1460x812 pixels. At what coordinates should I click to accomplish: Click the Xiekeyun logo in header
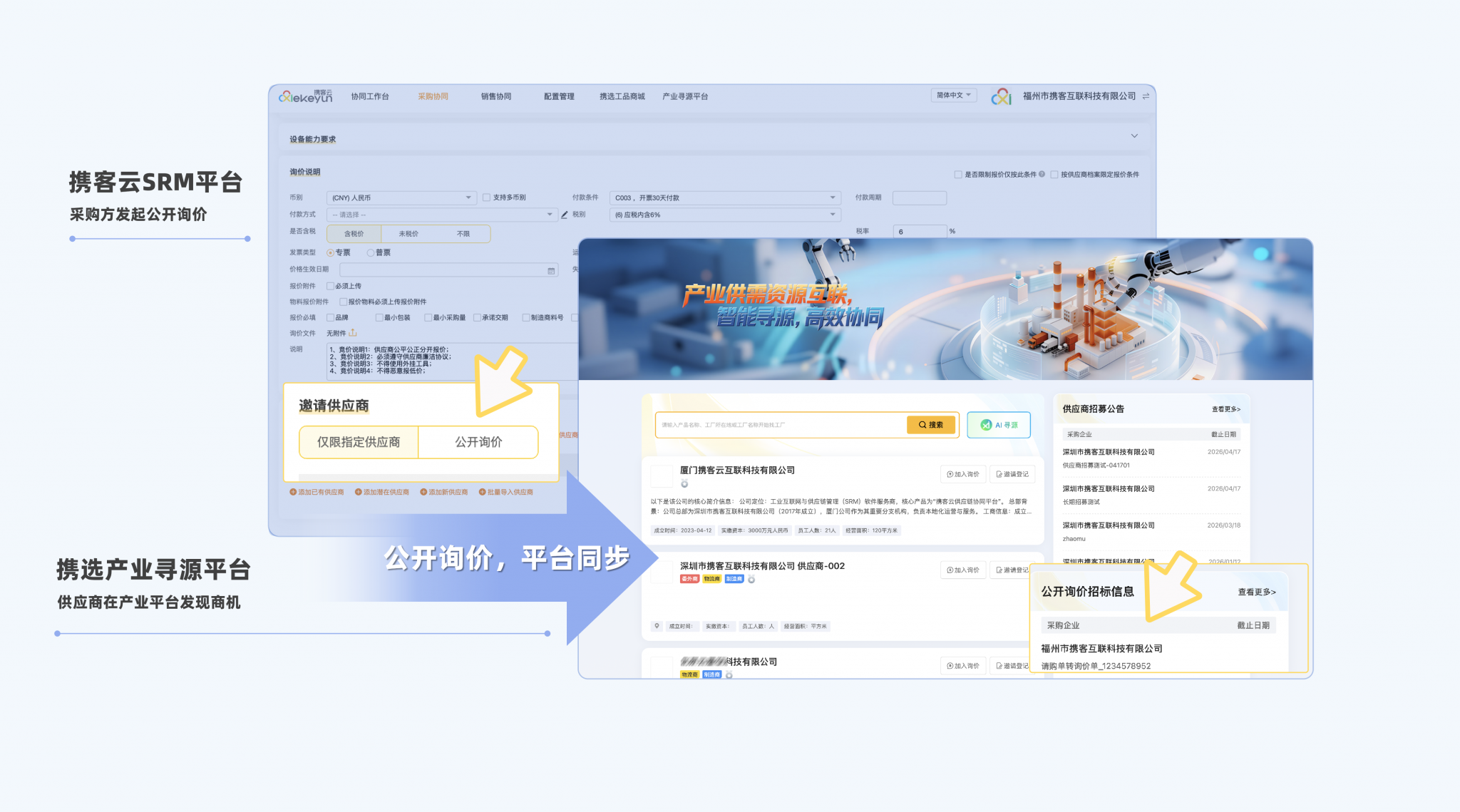tap(306, 96)
